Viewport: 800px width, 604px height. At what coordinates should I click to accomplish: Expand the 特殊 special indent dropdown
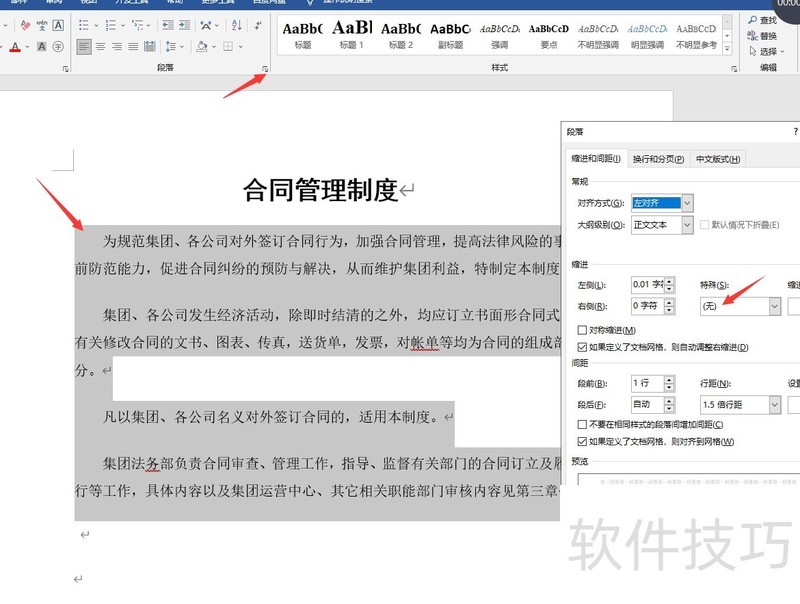[x=774, y=306]
